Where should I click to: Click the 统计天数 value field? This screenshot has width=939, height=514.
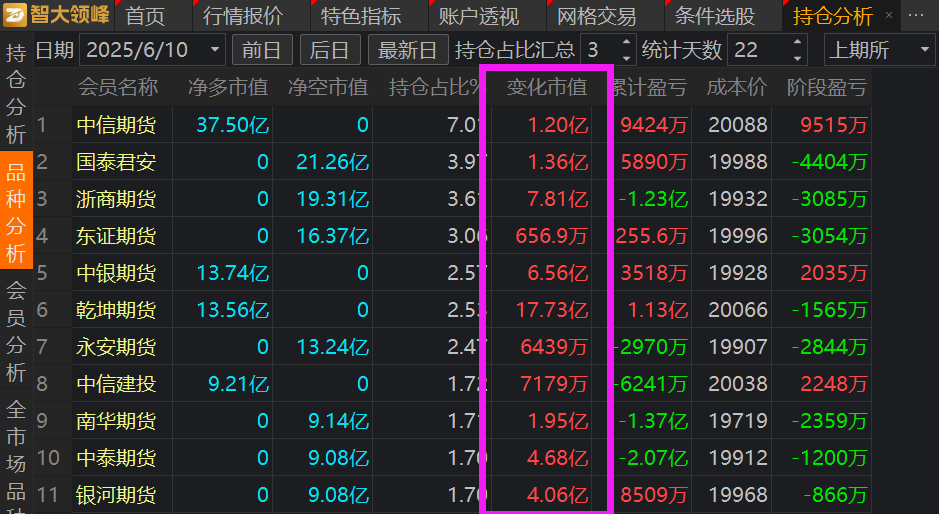[x=759, y=50]
